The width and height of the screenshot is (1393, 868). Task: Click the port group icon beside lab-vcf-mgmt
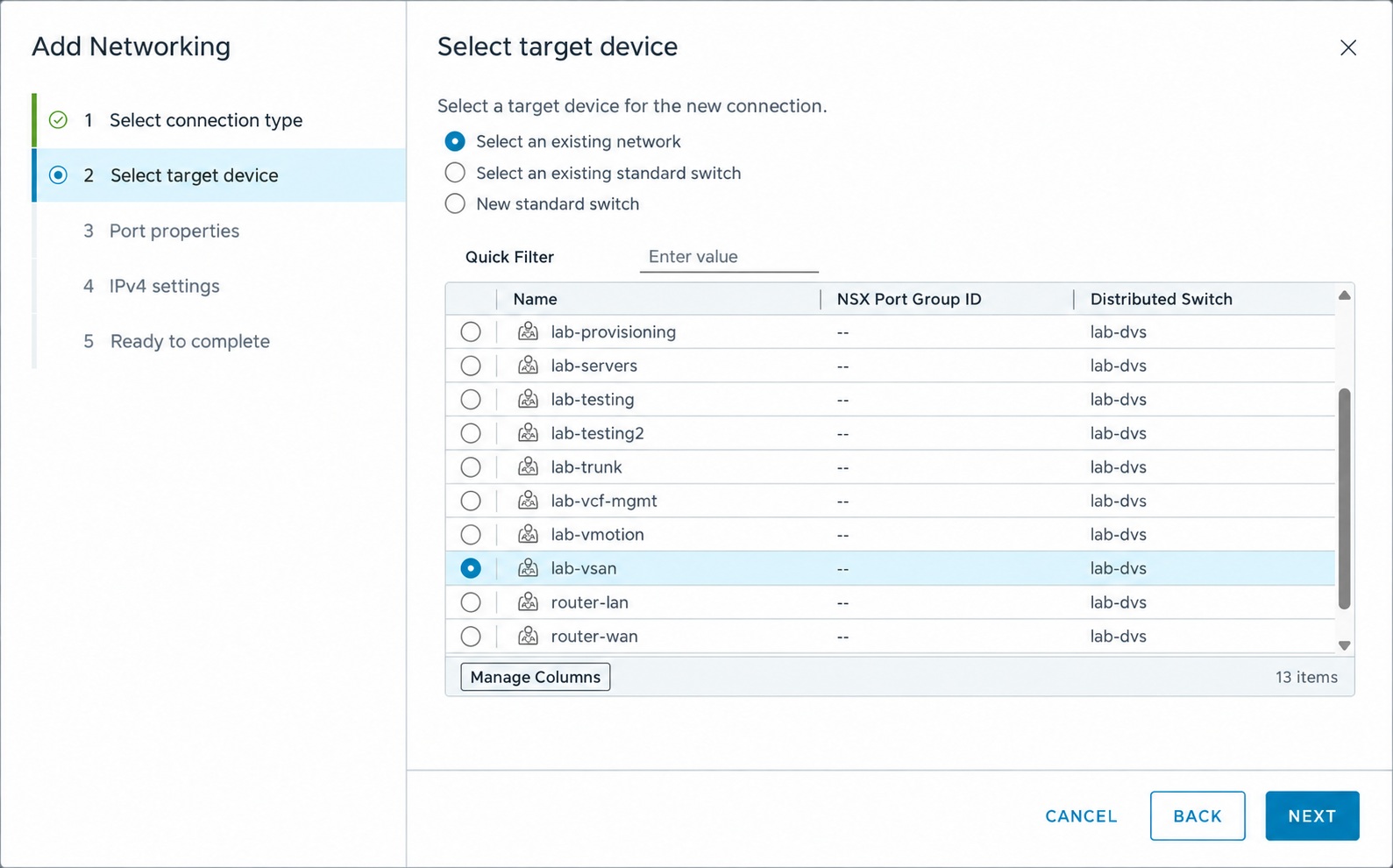tap(528, 501)
